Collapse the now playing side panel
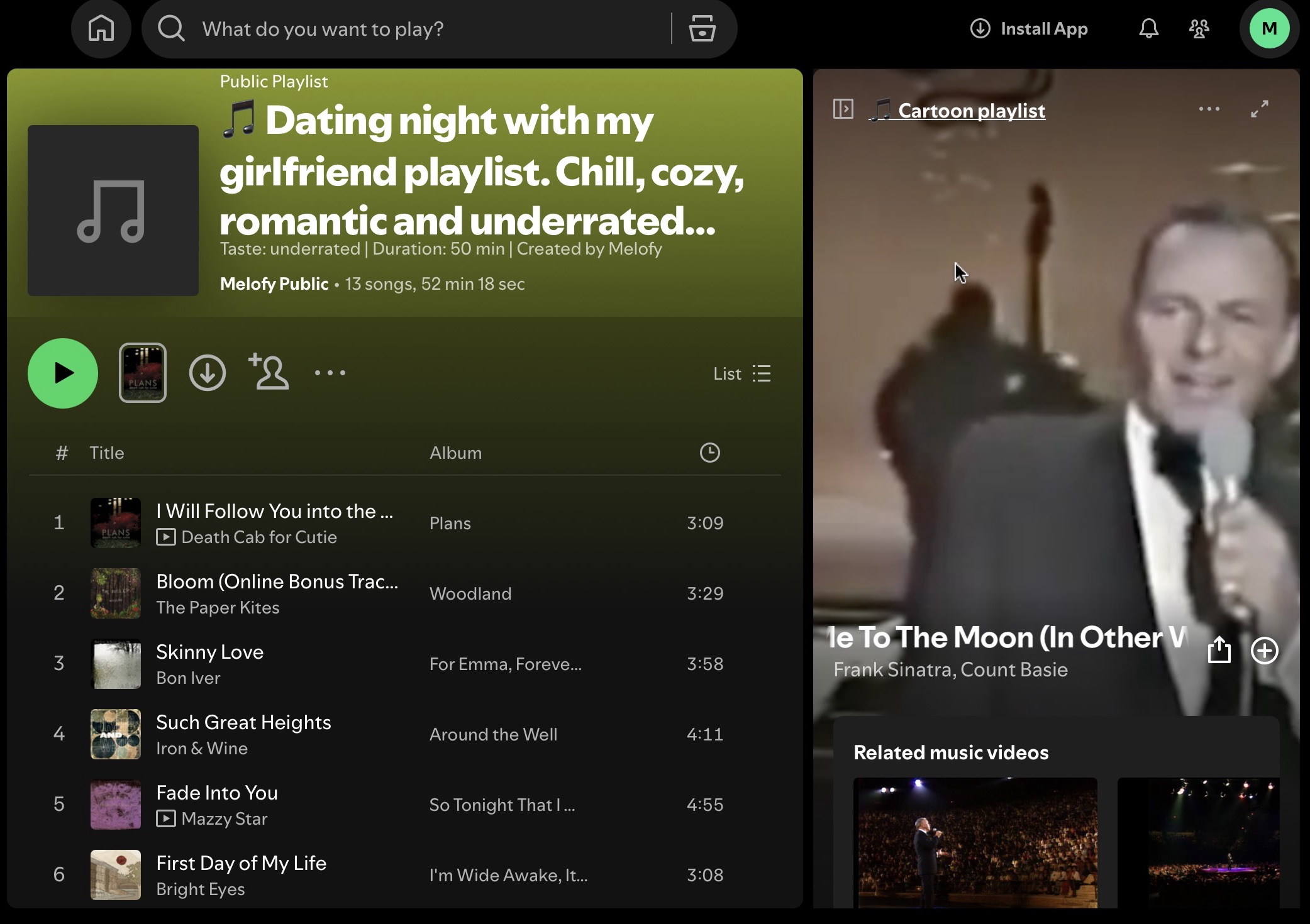Screen dimensions: 1310x924 click(843, 109)
